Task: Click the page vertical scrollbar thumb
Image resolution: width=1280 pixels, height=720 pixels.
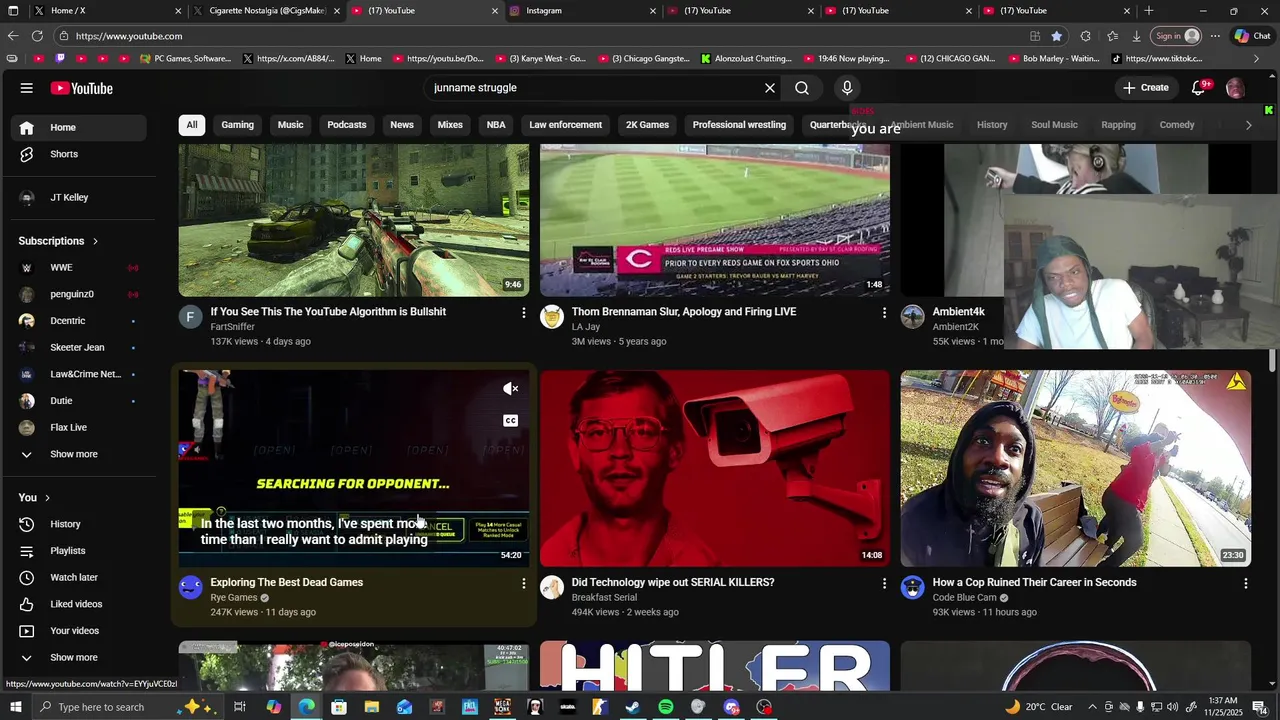Action: tap(1273, 360)
